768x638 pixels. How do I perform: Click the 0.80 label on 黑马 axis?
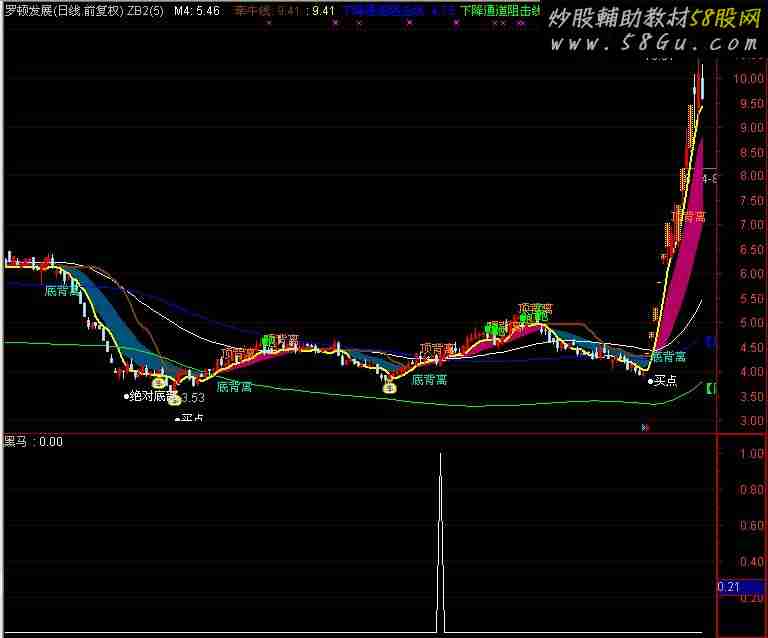click(751, 490)
